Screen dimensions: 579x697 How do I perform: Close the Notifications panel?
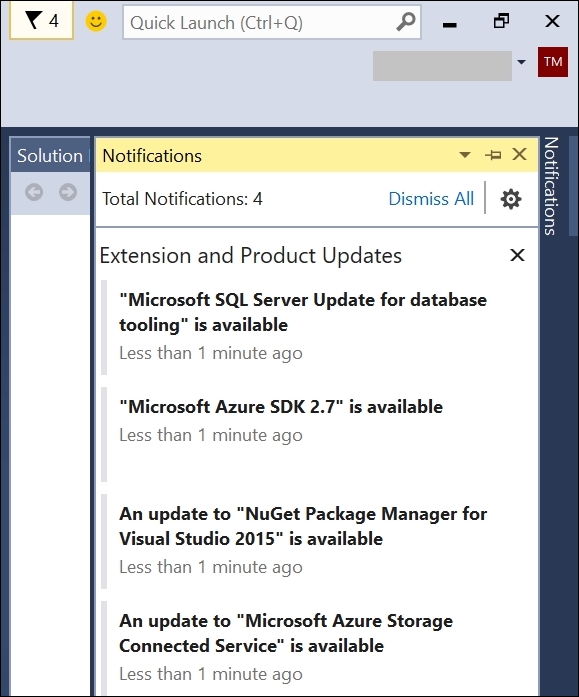point(519,154)
